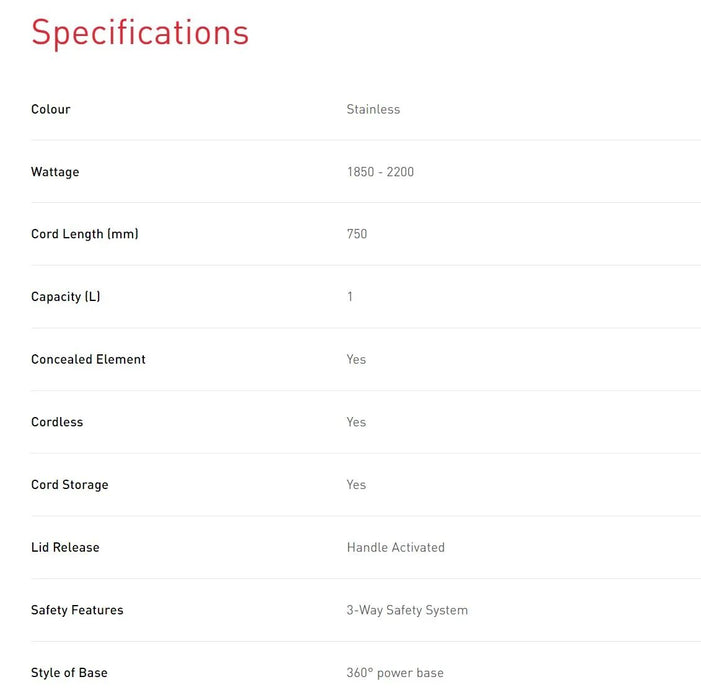Select the 750 cord length value
The width and height of the screenshot is (701, 700).
[357, 234]
